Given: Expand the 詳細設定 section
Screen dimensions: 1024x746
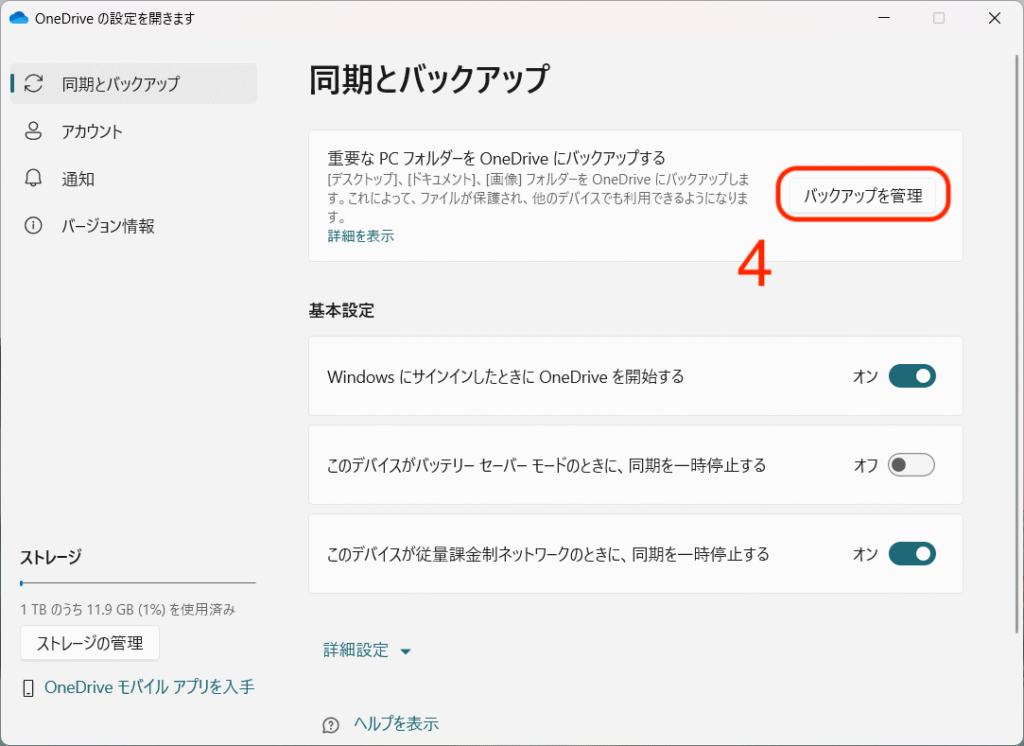Looking at the screenshot, I should [x=367, y=650].
